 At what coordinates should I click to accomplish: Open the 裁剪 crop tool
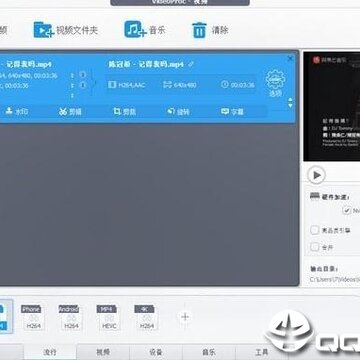tap(124, 112)
